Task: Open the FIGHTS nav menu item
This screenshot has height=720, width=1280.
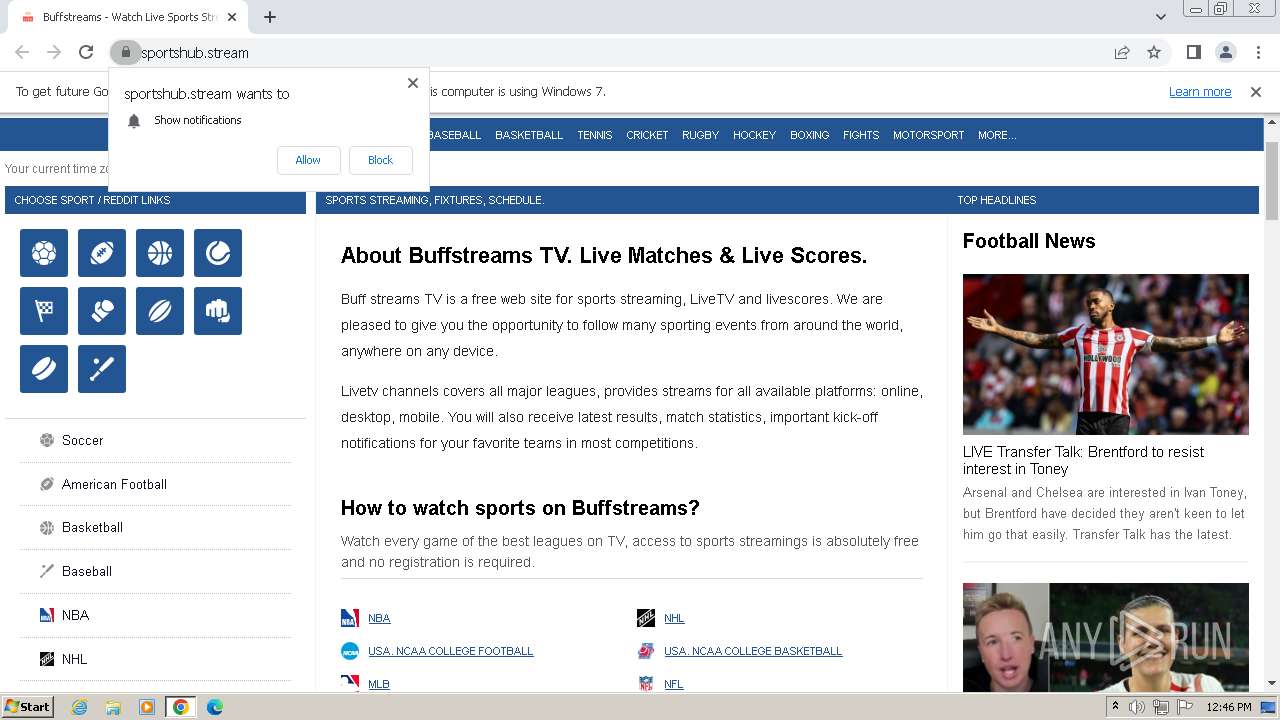Action: 861,135
